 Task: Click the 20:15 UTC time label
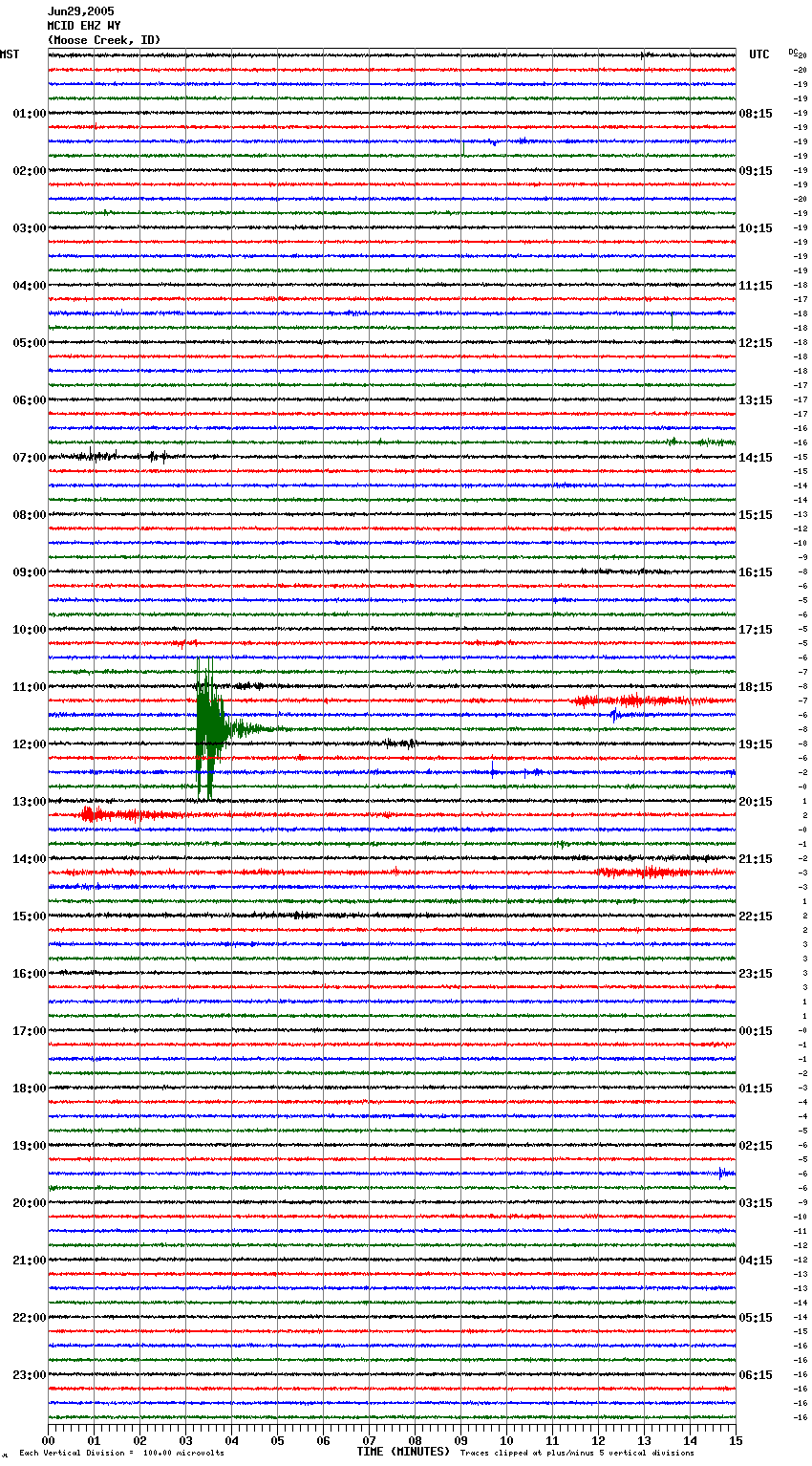[756, 802]
